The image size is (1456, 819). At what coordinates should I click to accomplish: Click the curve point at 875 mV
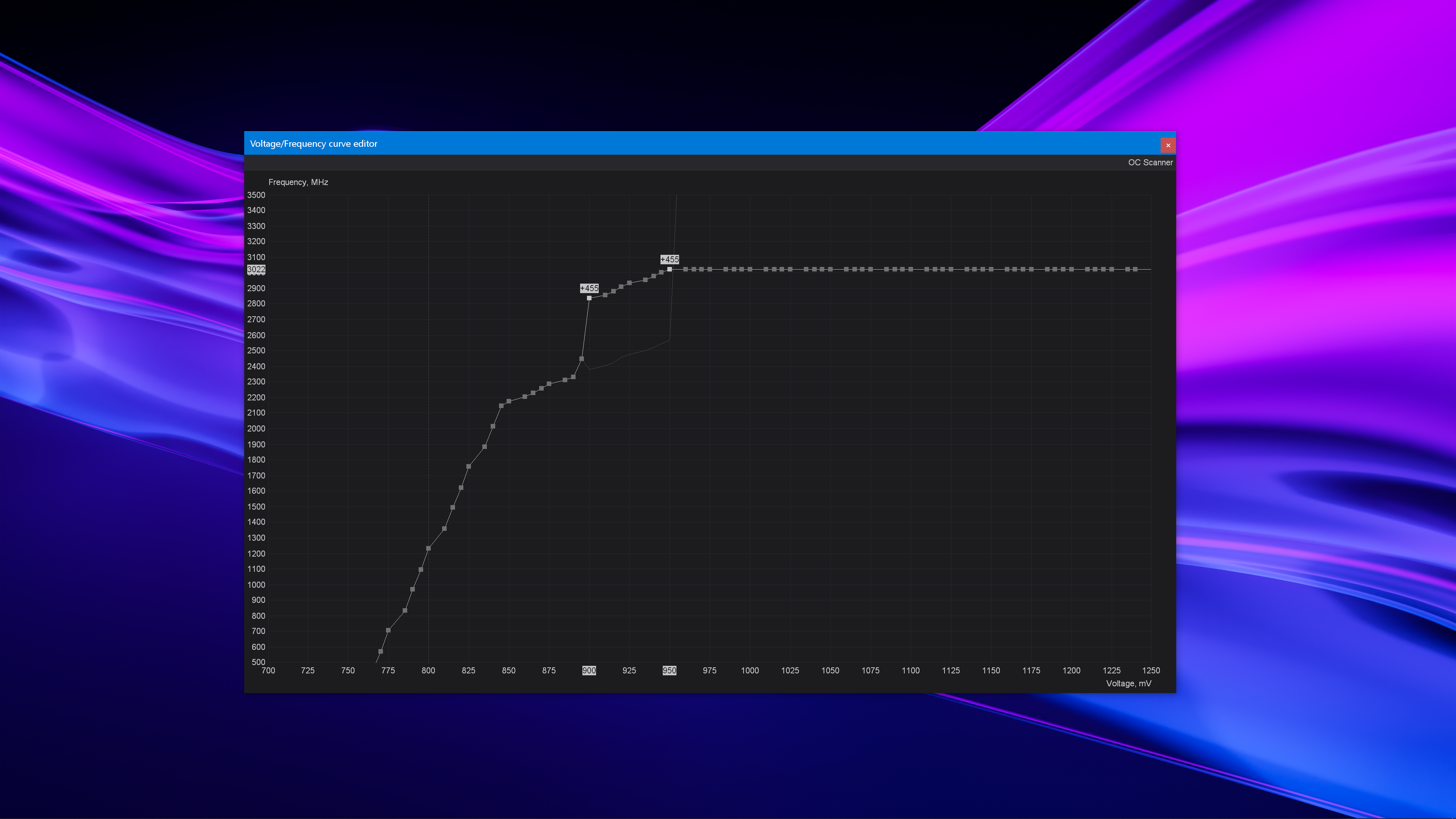549,384
